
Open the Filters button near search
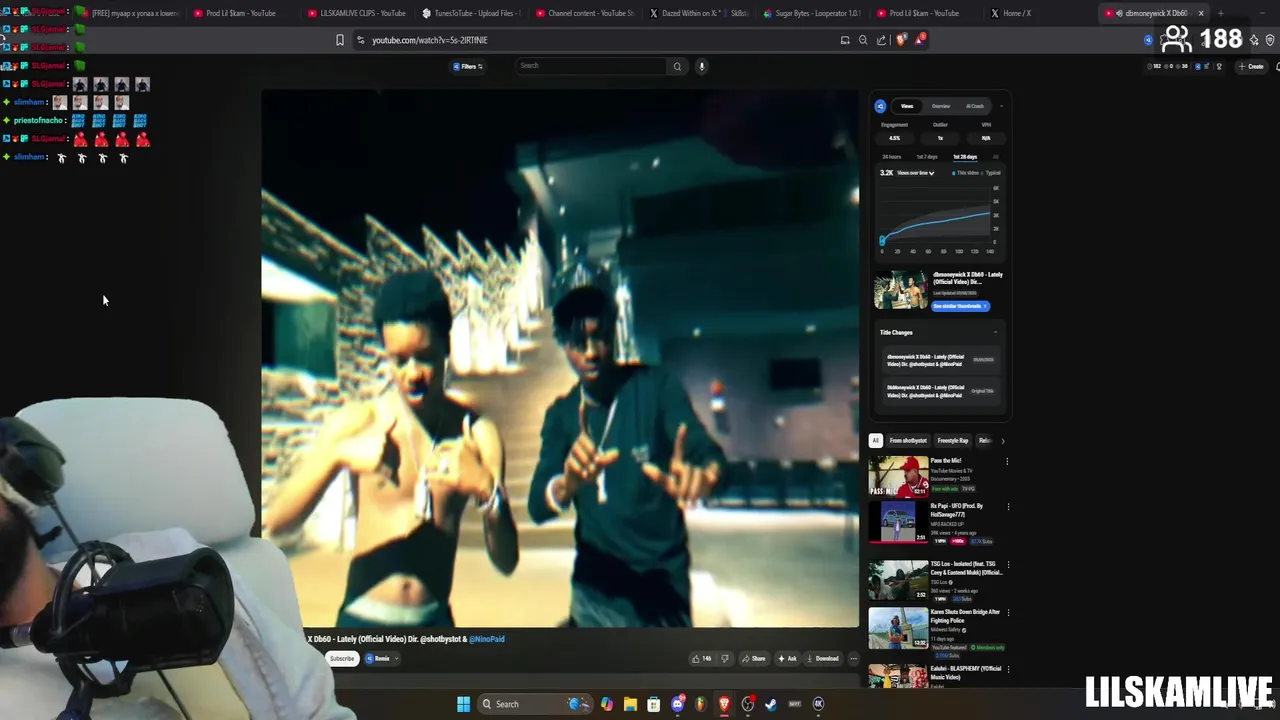pos(467,66)
